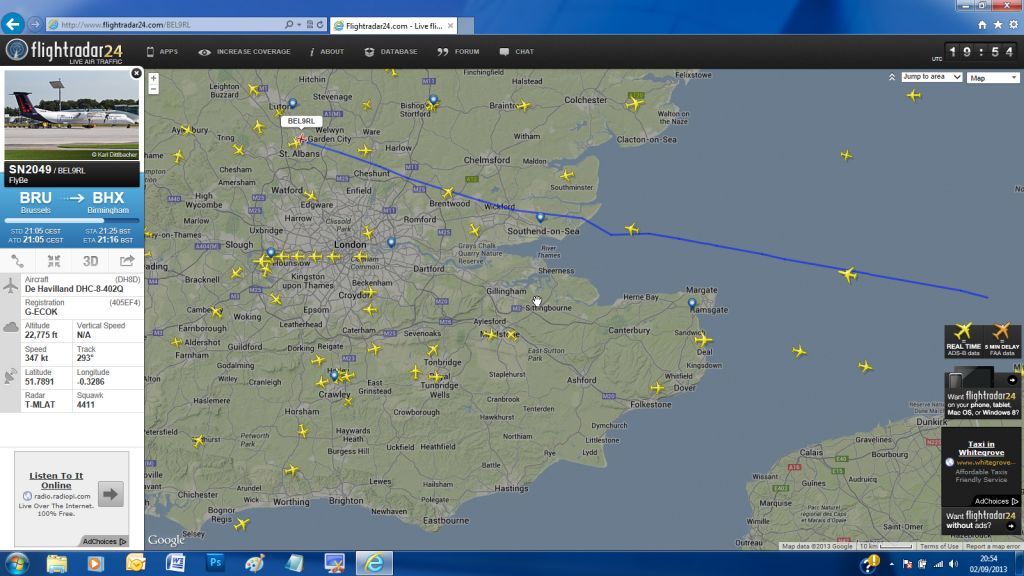Open Photoshop from the taskbar
The image size is (1024, 576).
[215, 563]
